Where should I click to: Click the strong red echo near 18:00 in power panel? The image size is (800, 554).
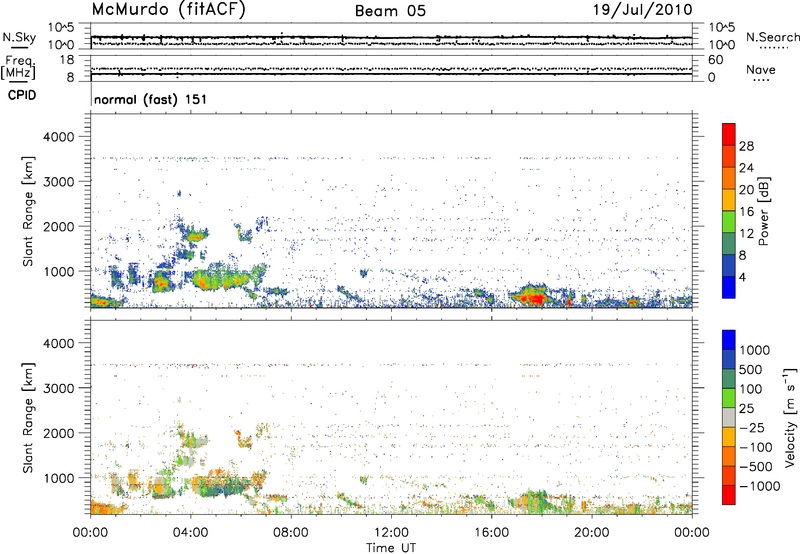(534, 297)
